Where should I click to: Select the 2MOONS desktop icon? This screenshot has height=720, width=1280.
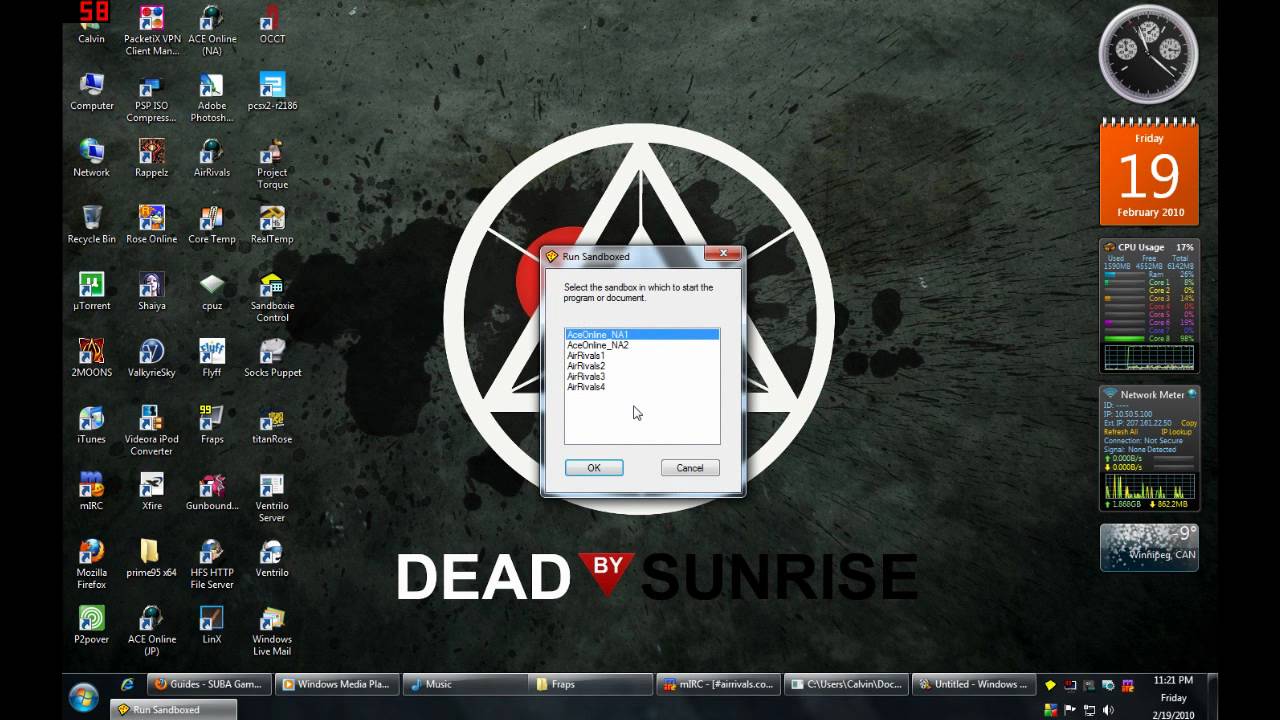[x=92, y=358]
